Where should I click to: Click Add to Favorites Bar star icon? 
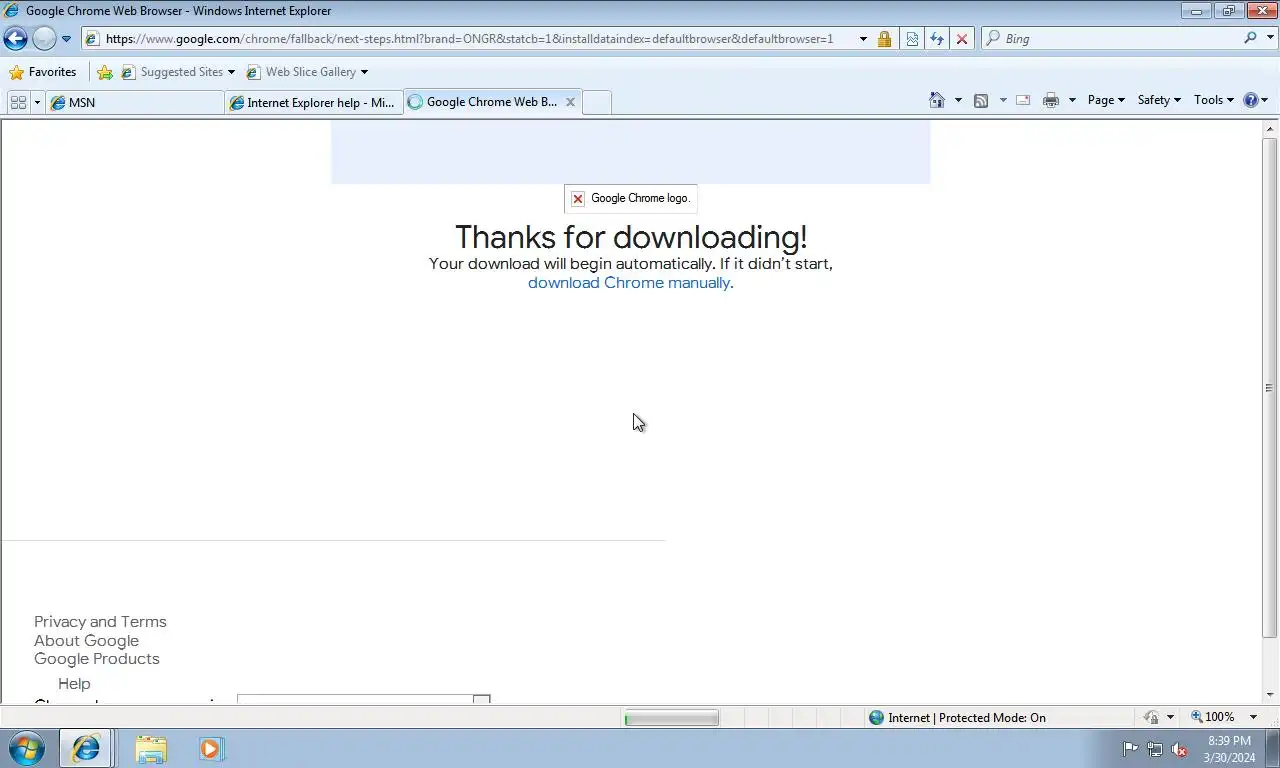tap(105, 72)
